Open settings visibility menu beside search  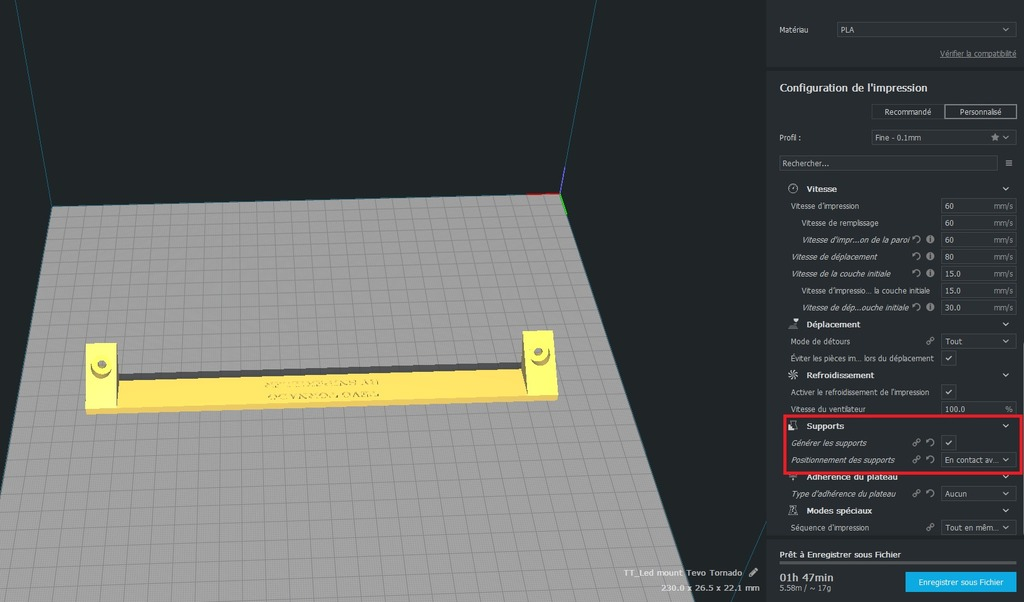click(x=1009, y=163)
